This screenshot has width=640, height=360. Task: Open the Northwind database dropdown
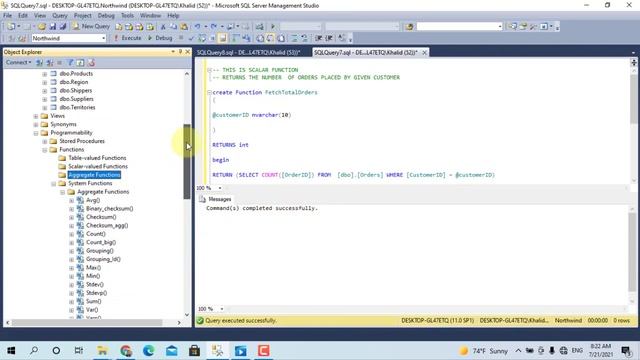coord(103,38)
